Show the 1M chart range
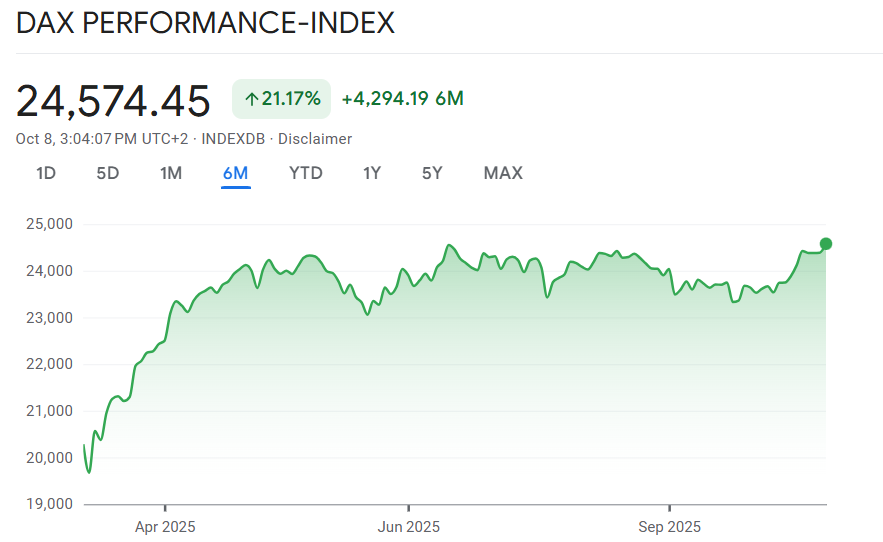The image size is (883, 542). 171,173
